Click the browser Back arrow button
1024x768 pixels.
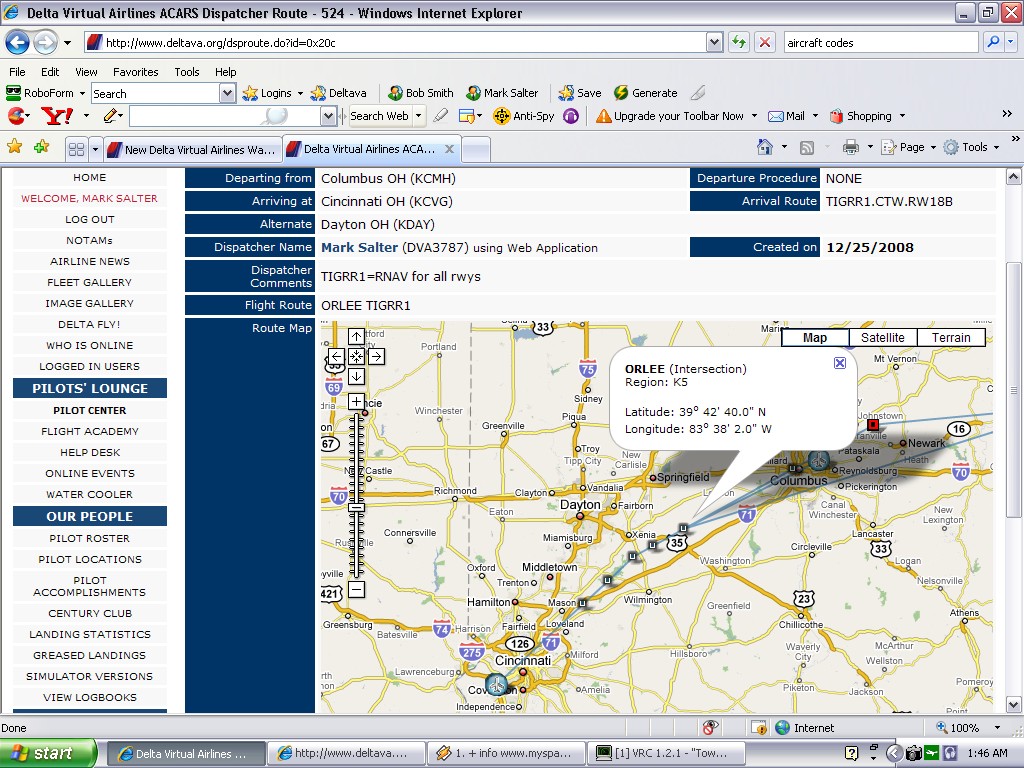(x=18, y=43)
